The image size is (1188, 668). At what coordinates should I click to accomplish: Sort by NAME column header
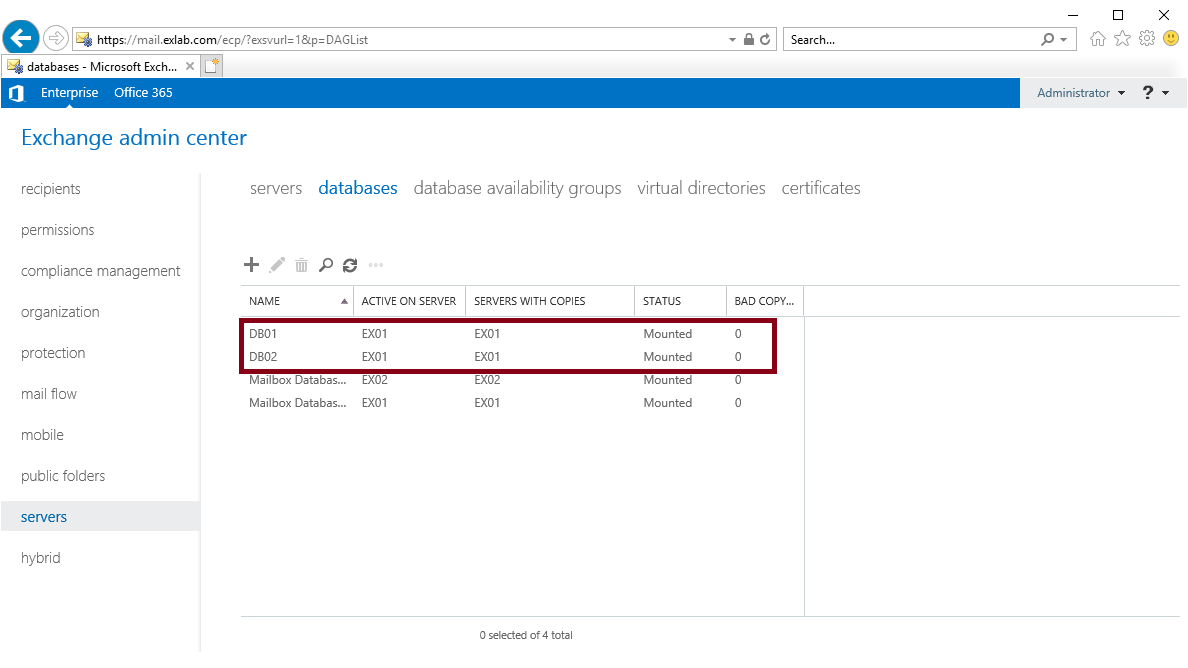[x=297, y=301]
